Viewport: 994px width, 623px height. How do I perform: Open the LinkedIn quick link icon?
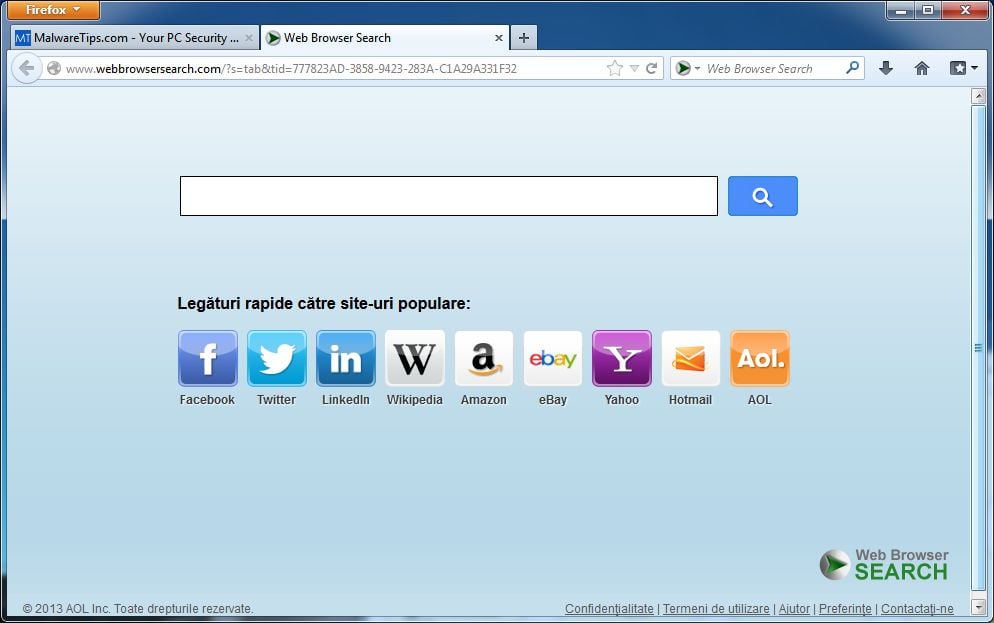point(346,358)
